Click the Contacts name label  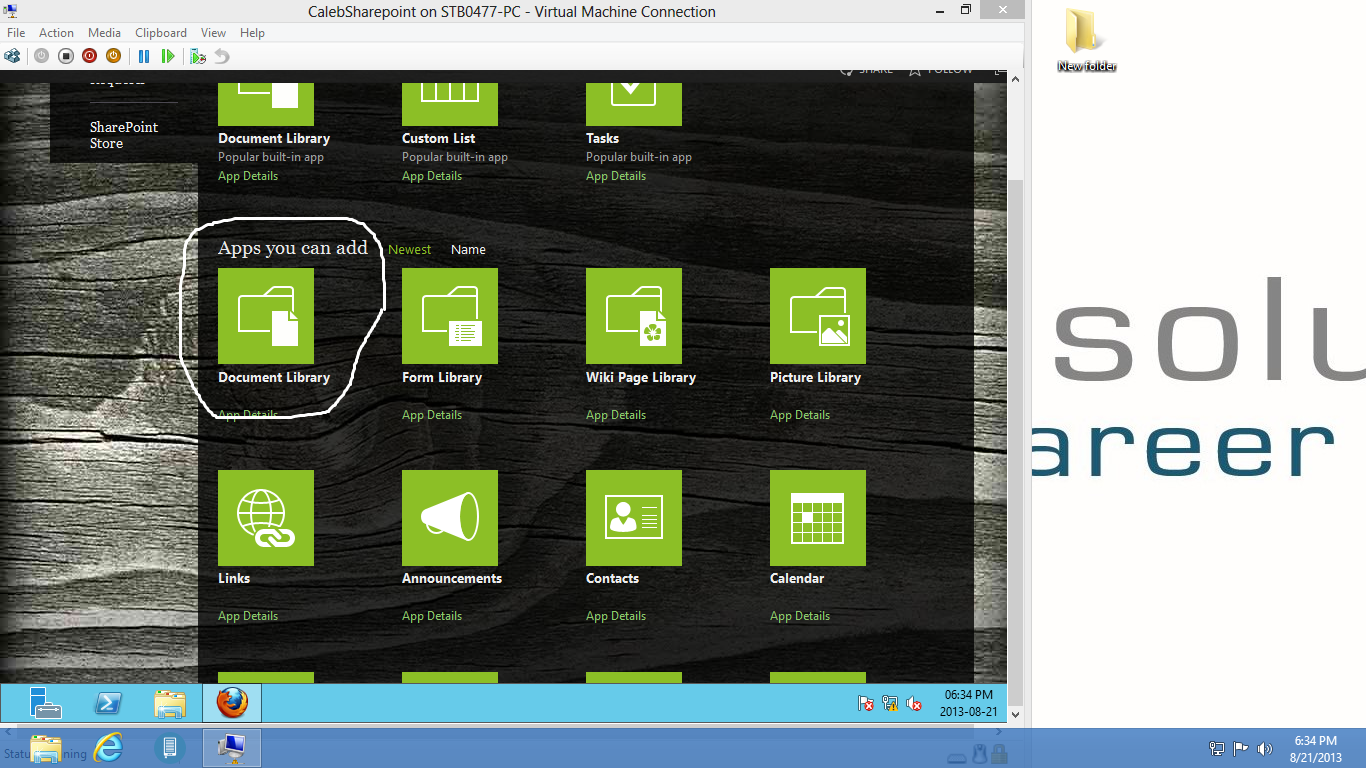[612, 578]
